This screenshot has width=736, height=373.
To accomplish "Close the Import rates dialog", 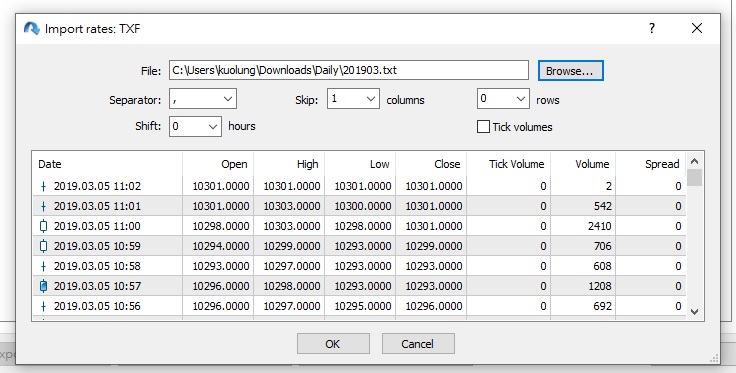I will tap(697, 28).
